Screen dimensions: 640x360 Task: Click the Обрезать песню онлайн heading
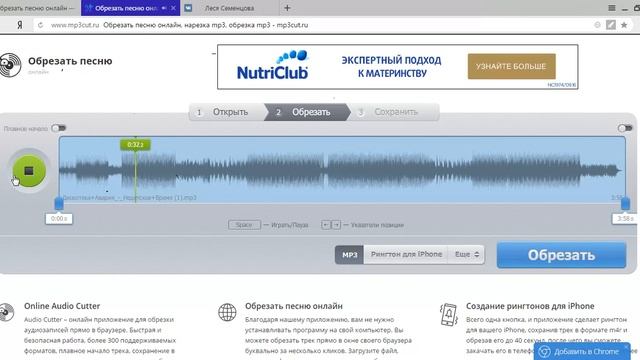[293, 306]
